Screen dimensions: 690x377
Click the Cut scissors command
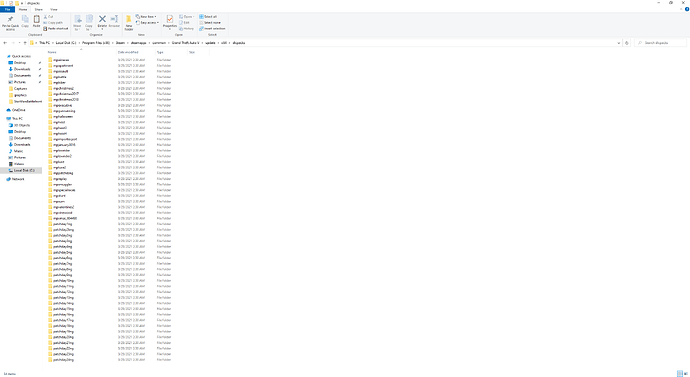tap(48, 17)
